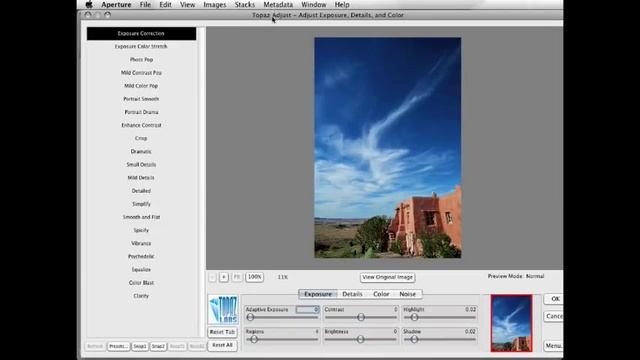Click the Adaptive Exposure slider handle
640x360 pixels.
250,317
